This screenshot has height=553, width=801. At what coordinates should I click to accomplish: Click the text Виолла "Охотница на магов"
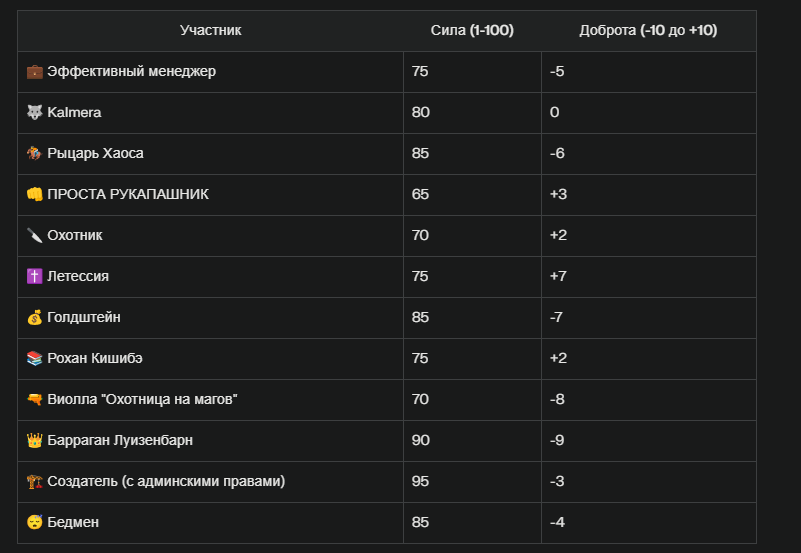click(142, 399)
